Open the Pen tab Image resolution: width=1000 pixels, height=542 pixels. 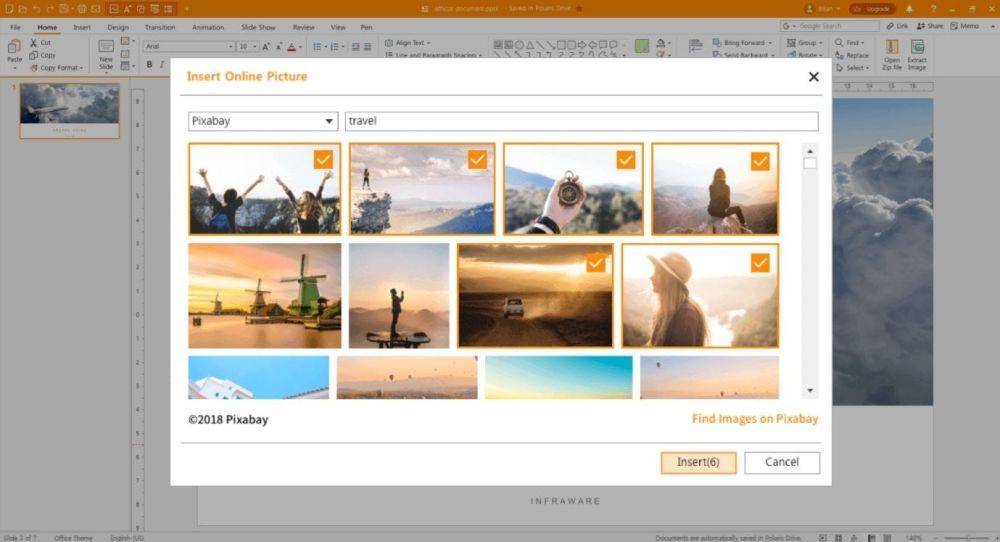coord(366,27)
